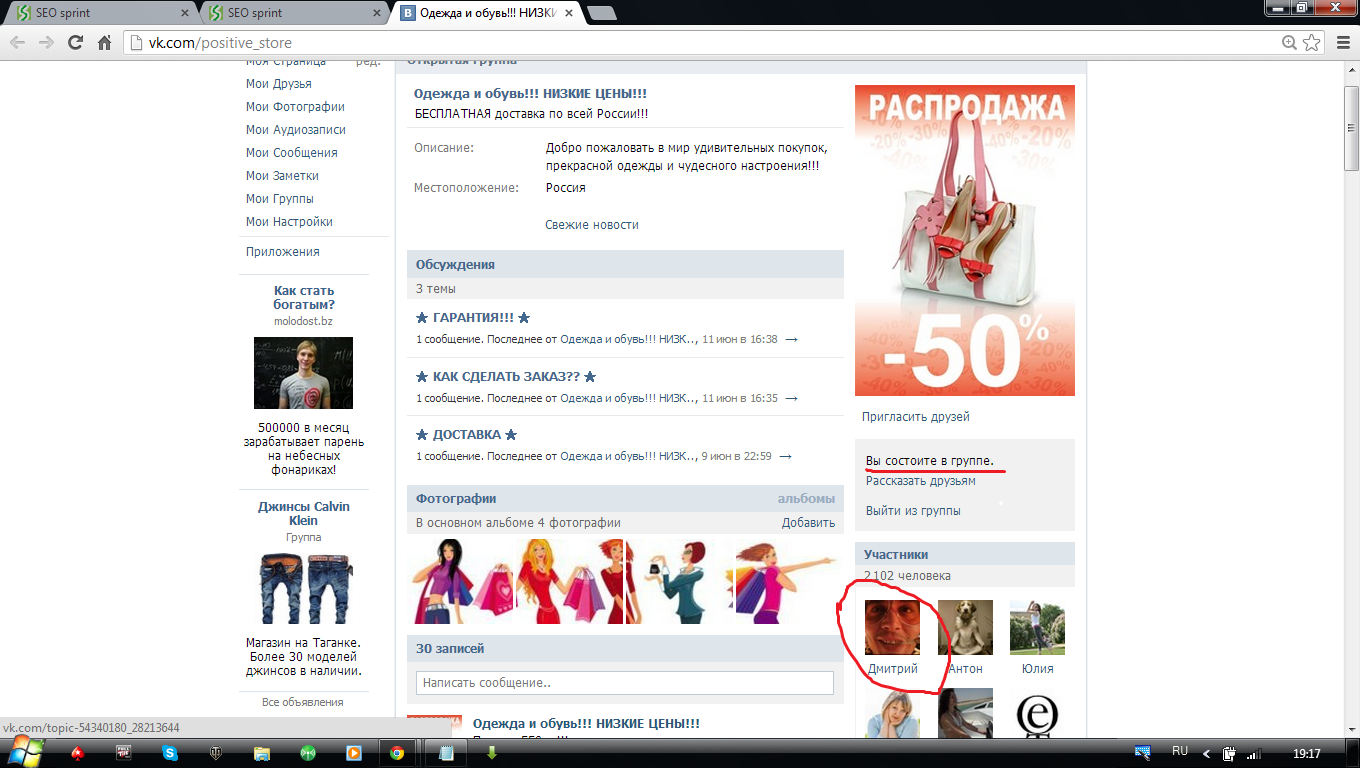Go back using the browser back arrow
This screenshot has width=1360, height=768.
[18, 43]
